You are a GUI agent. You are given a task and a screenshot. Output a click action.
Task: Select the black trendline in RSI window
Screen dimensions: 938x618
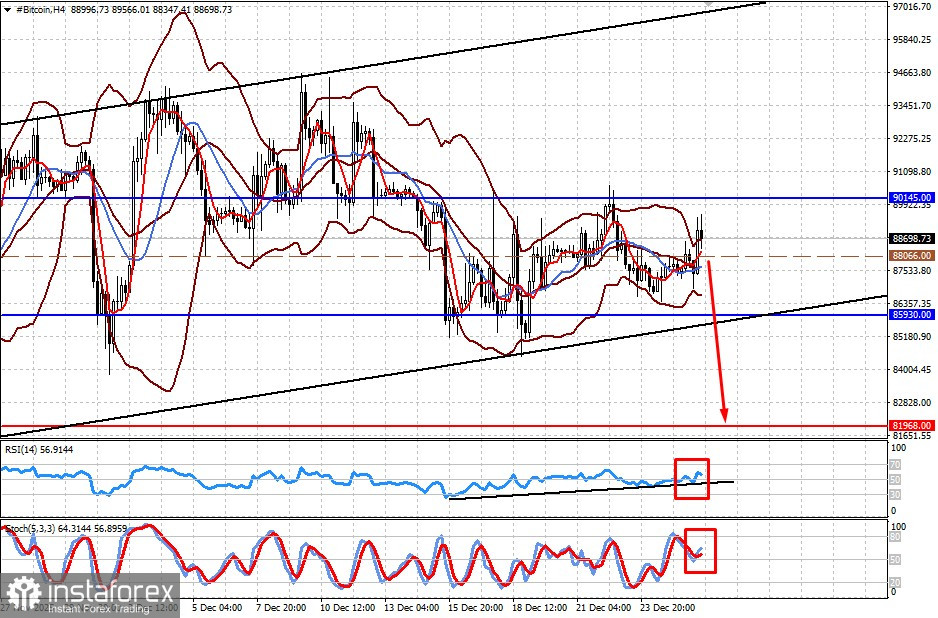pos(591,489)
